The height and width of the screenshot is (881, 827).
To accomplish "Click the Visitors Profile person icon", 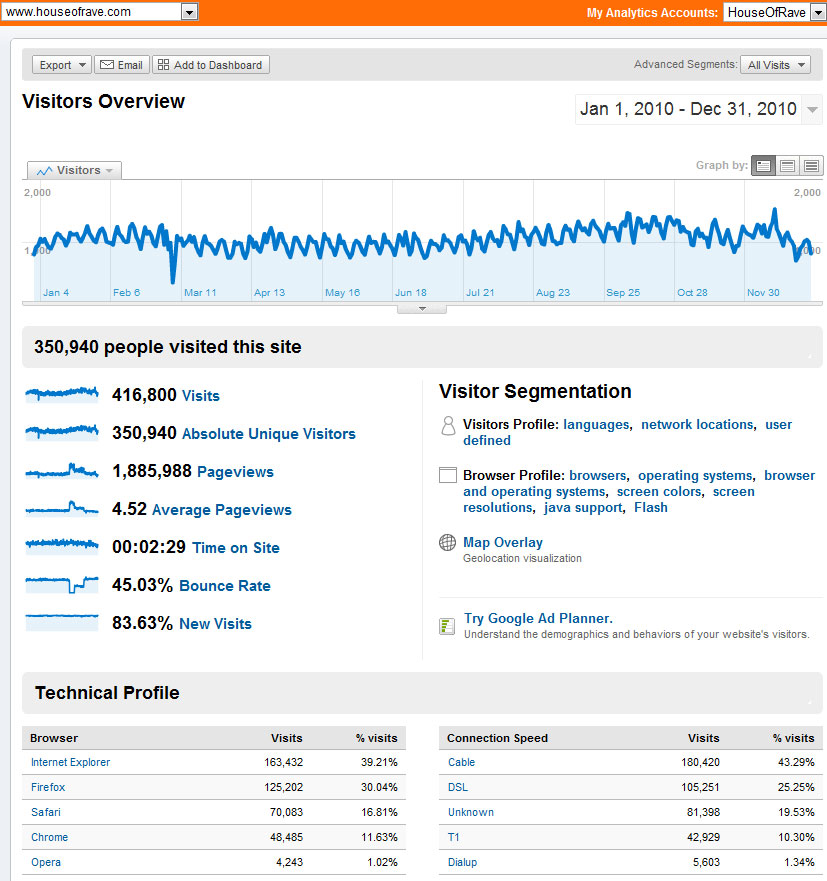I will pyautogui.click(x=448, y=426).
